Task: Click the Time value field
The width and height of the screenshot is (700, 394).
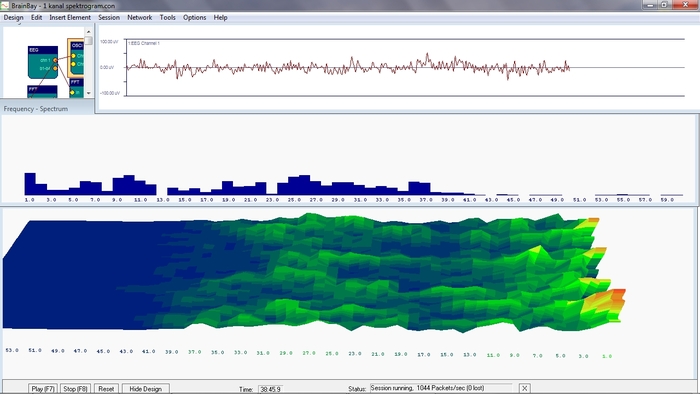Action: tap(271, 389)
